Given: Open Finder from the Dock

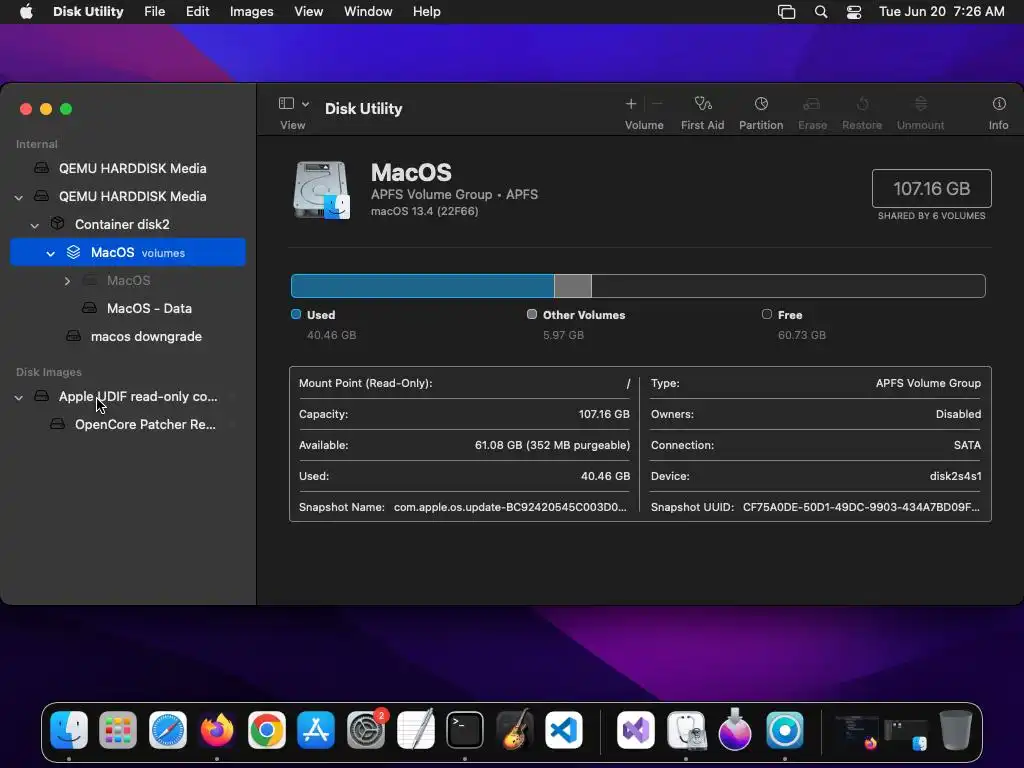Looking at the screenshot, I should pyautogui.click(x=69, y=729).
